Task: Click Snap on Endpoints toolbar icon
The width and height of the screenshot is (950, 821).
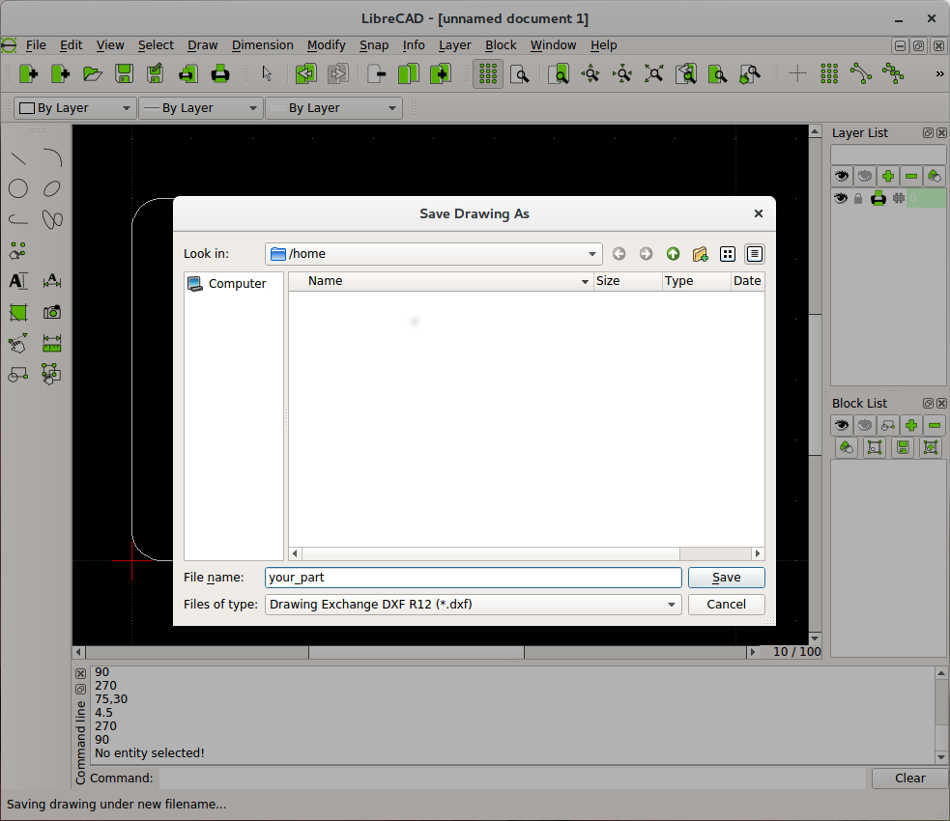Action: [861, 74]
